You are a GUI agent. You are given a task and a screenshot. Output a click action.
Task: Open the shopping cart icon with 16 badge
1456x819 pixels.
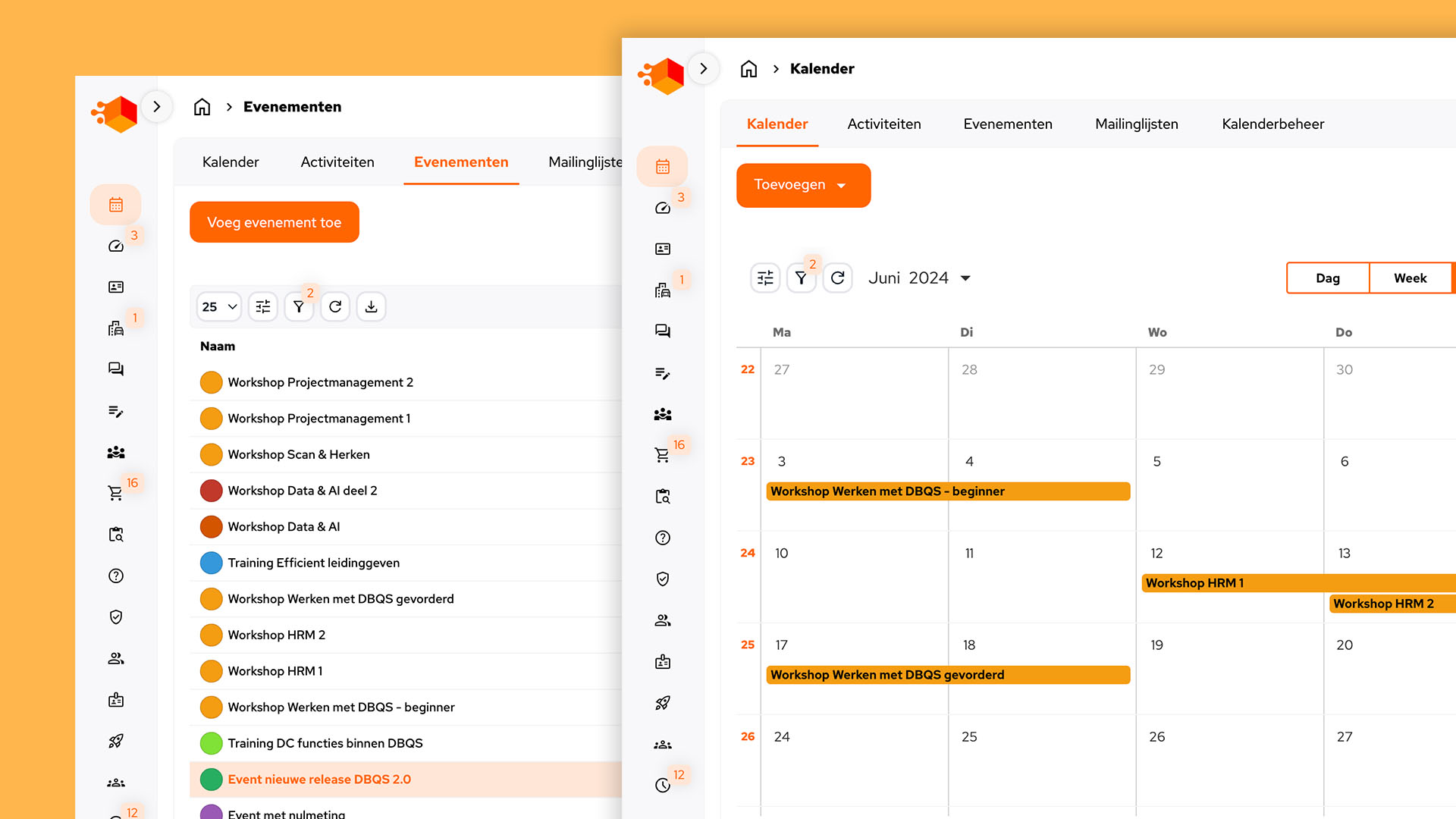(x=662, y=453)
